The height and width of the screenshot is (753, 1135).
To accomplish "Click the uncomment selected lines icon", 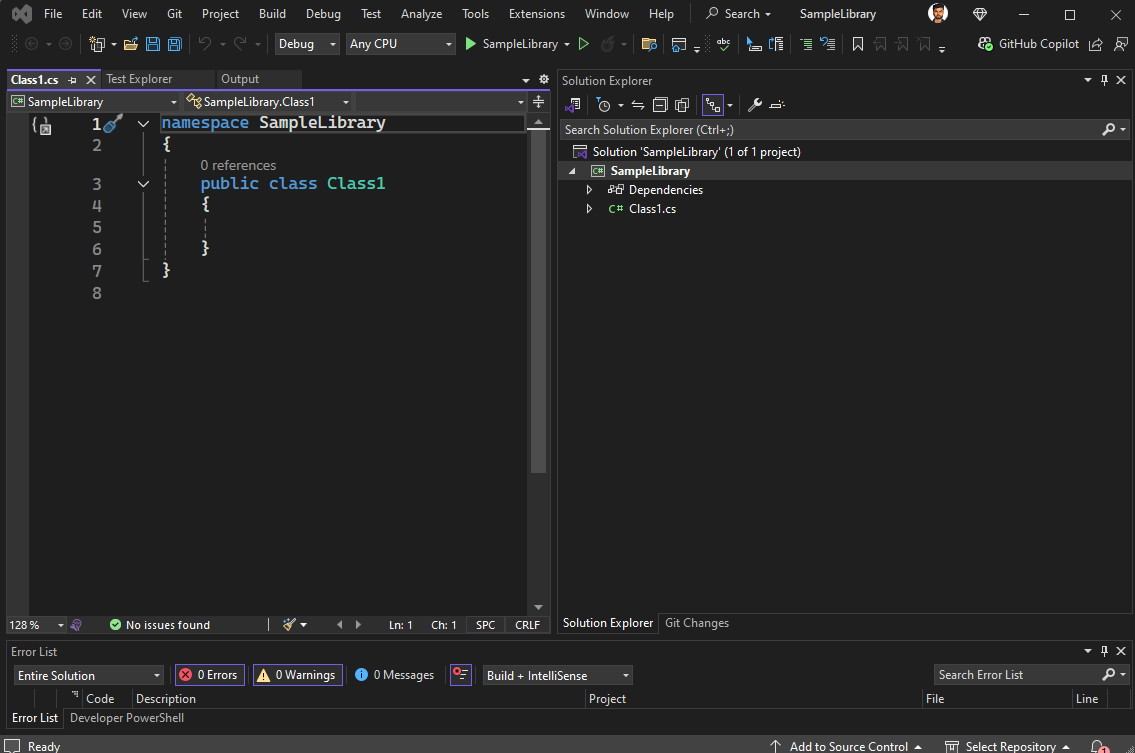I will tap(828, 44).
